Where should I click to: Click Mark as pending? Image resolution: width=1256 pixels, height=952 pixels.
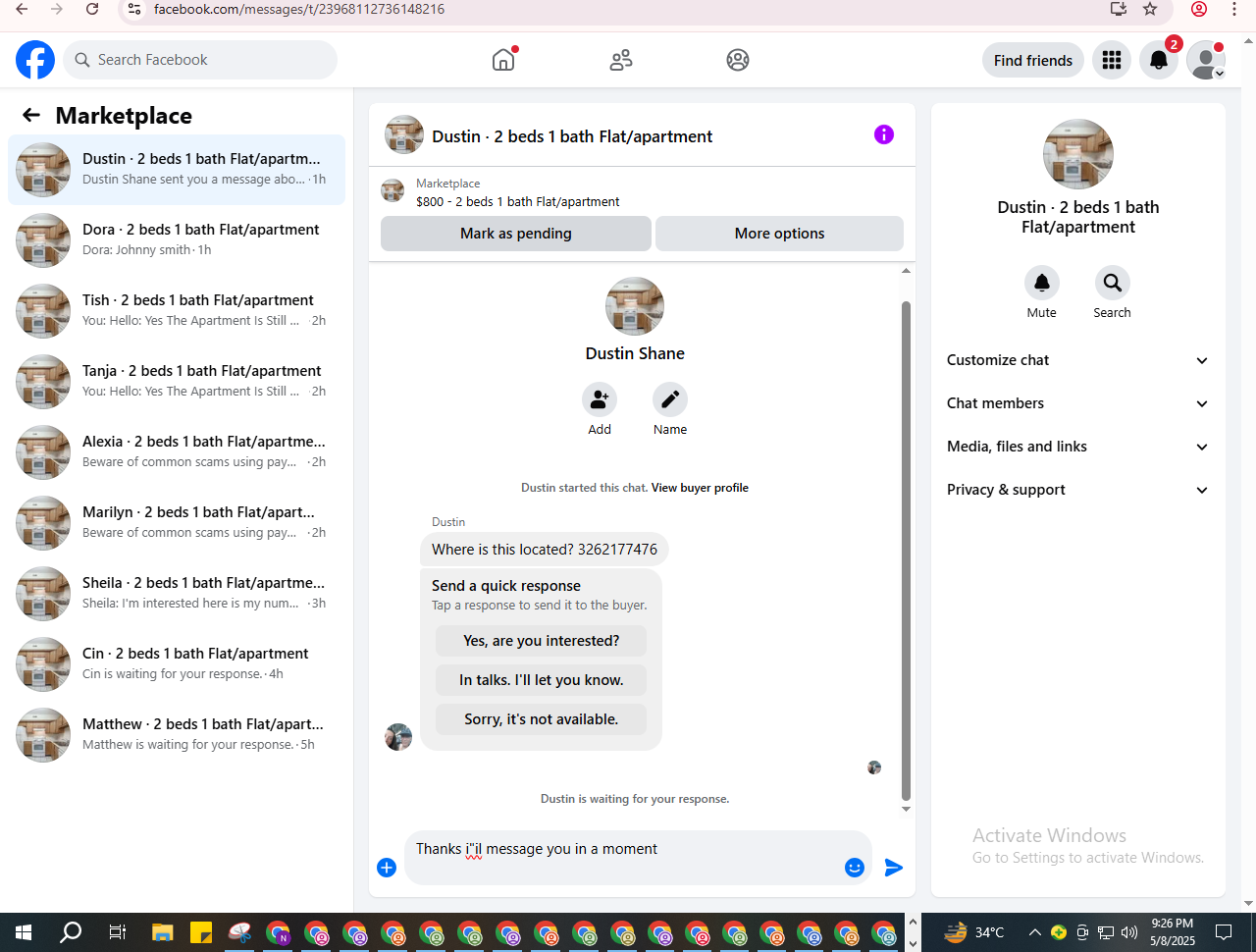click(516, 234)
